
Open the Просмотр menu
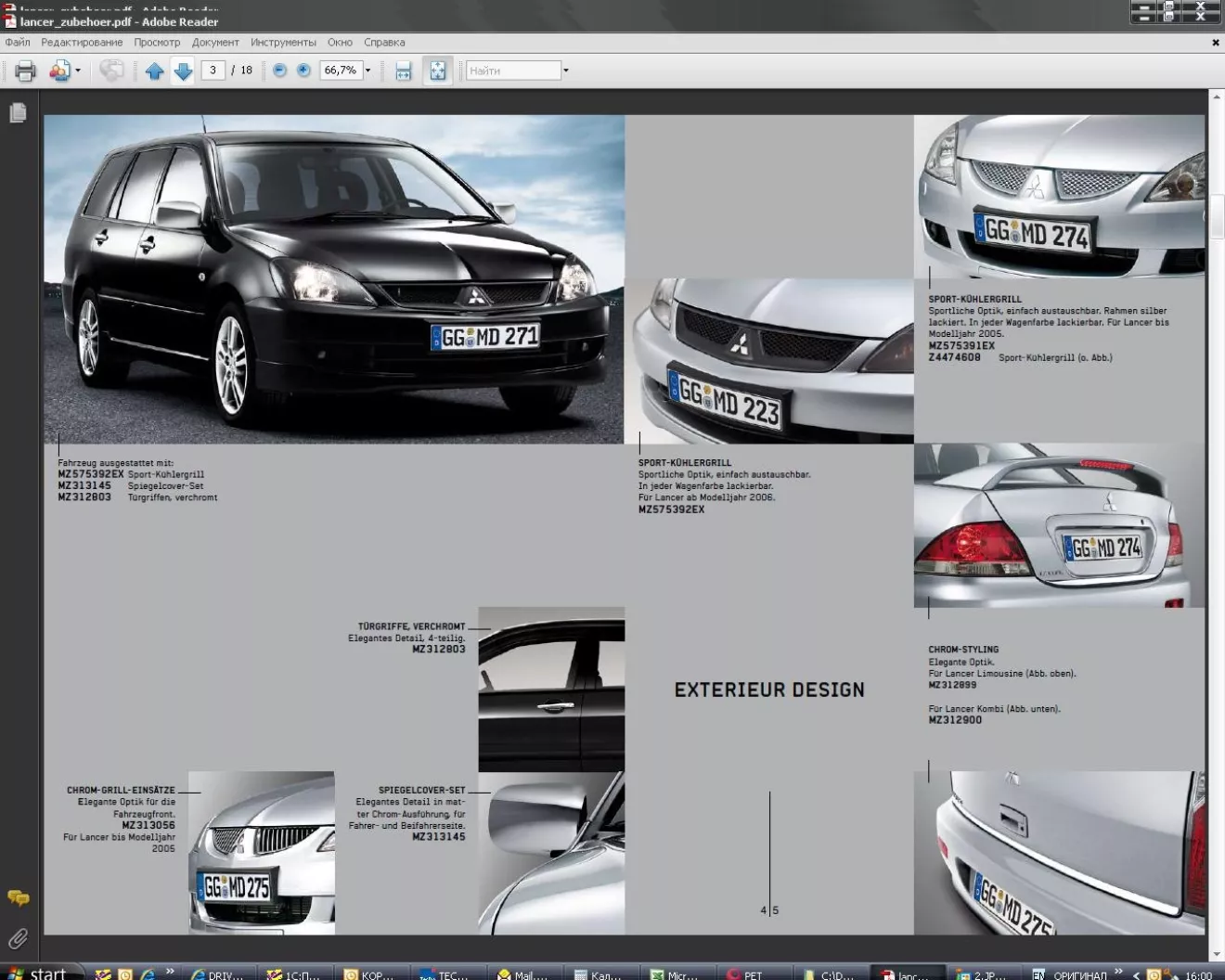tap(157, 43)
